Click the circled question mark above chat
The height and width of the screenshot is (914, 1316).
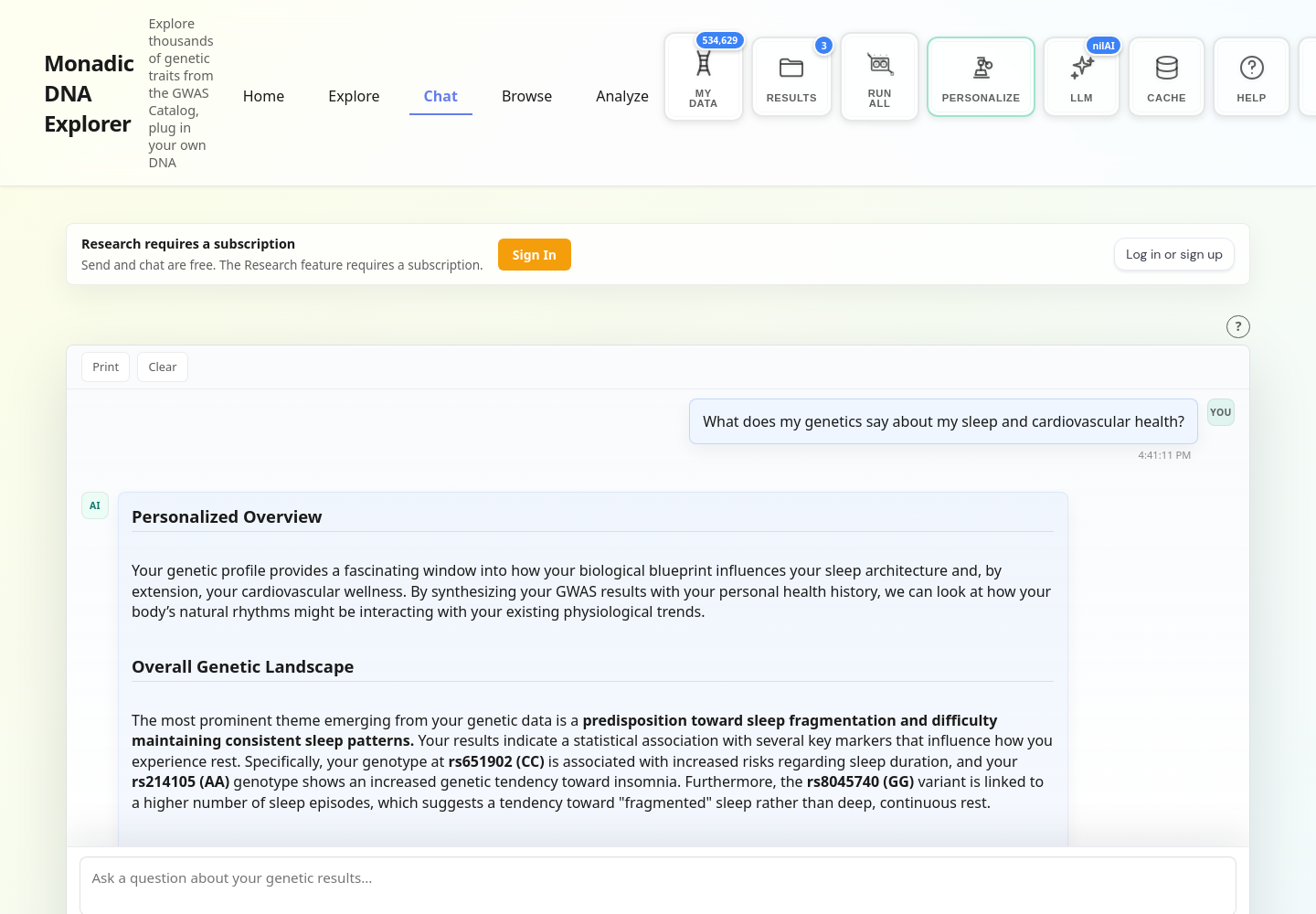[x=1237, y=326]
